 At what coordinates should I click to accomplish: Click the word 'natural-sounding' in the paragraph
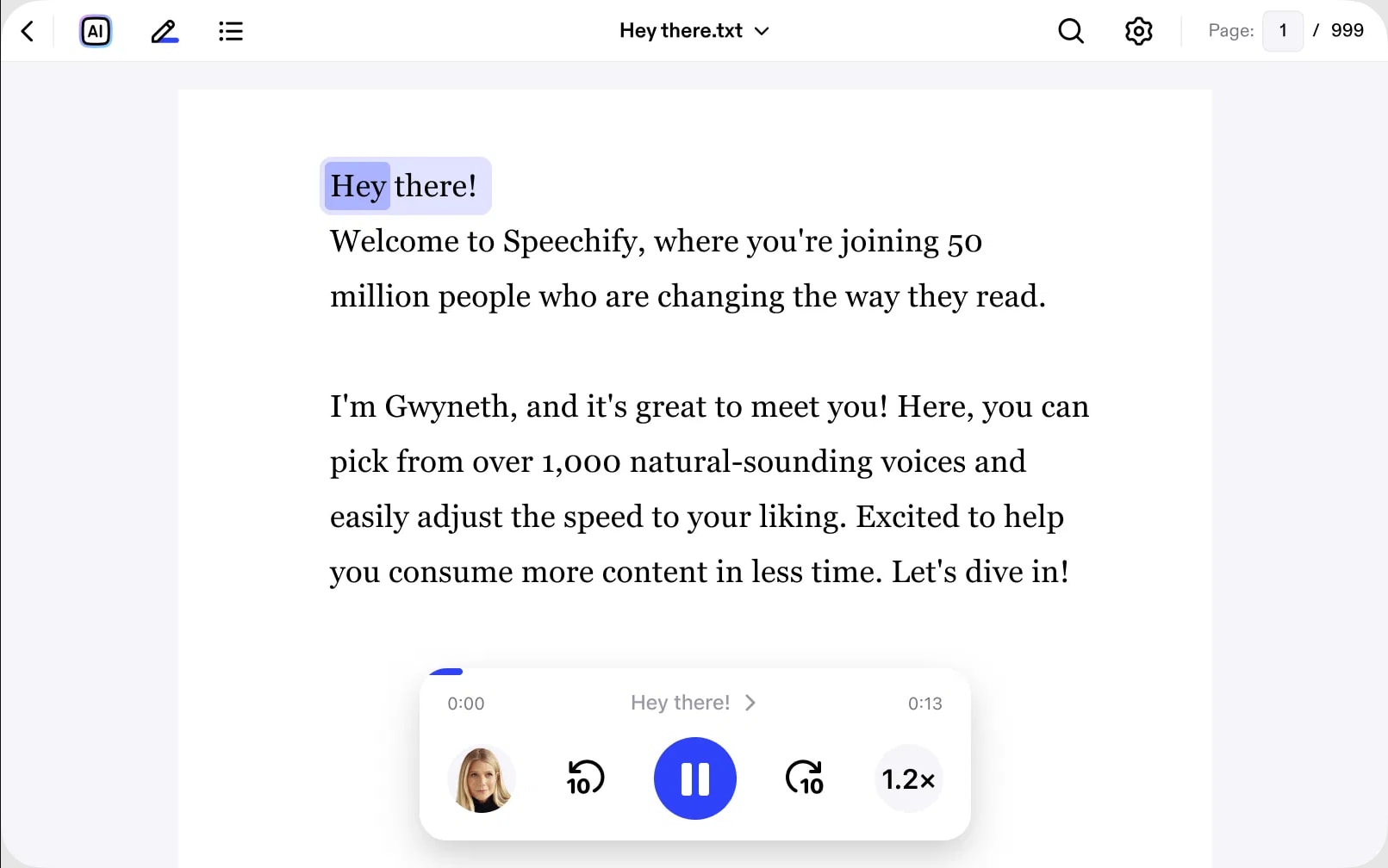751,462
